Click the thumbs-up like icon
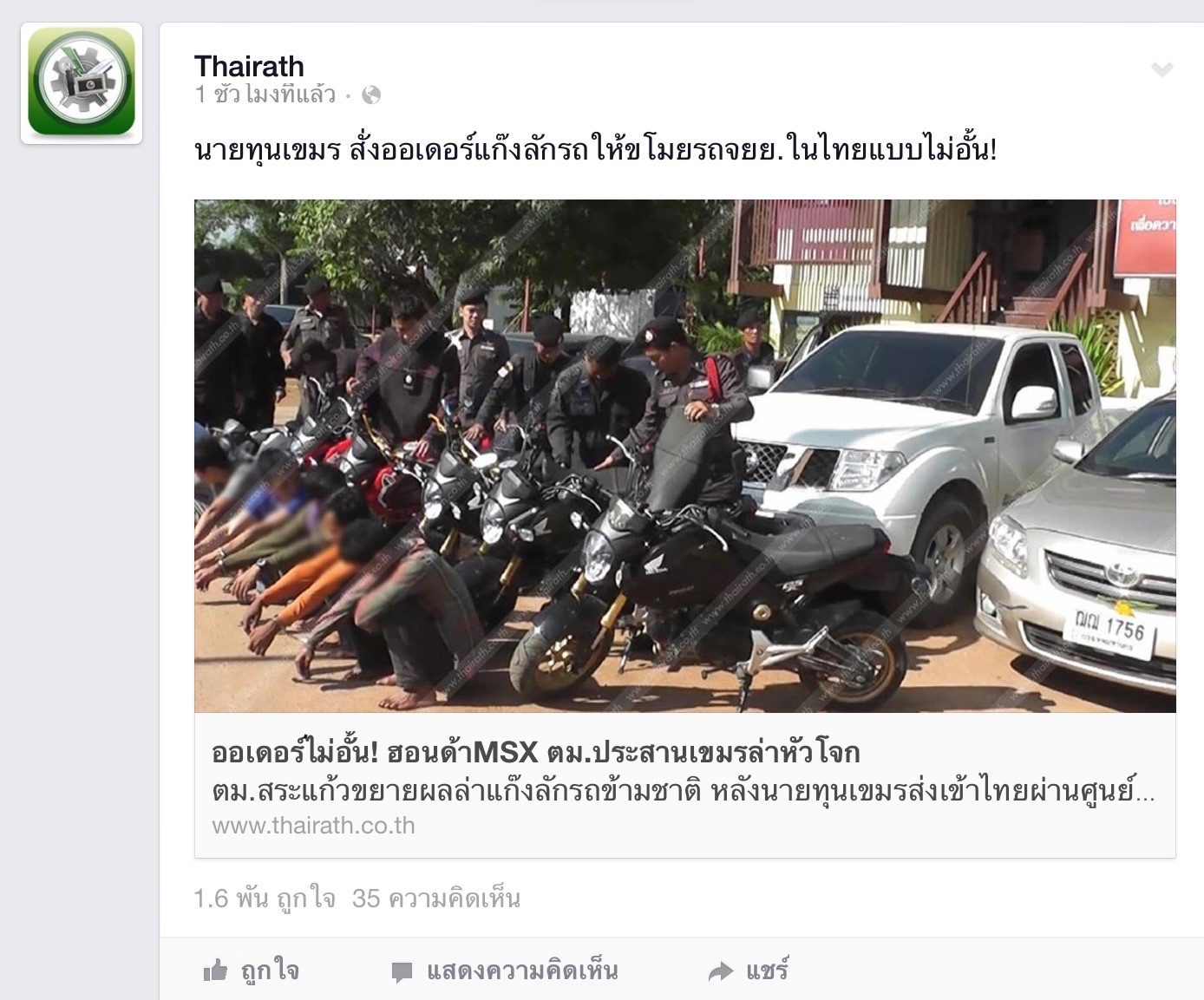This screenshot has height=1000, width=1204. click(215, 971)
